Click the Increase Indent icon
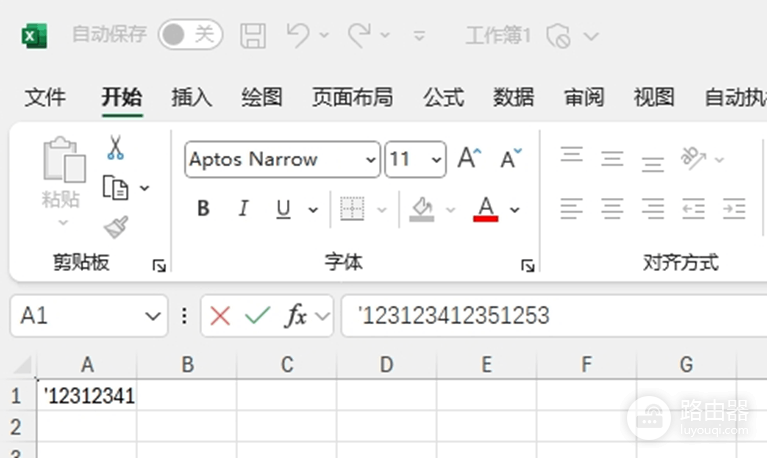The height and width of the screenshot is (458, 767). 734,209
